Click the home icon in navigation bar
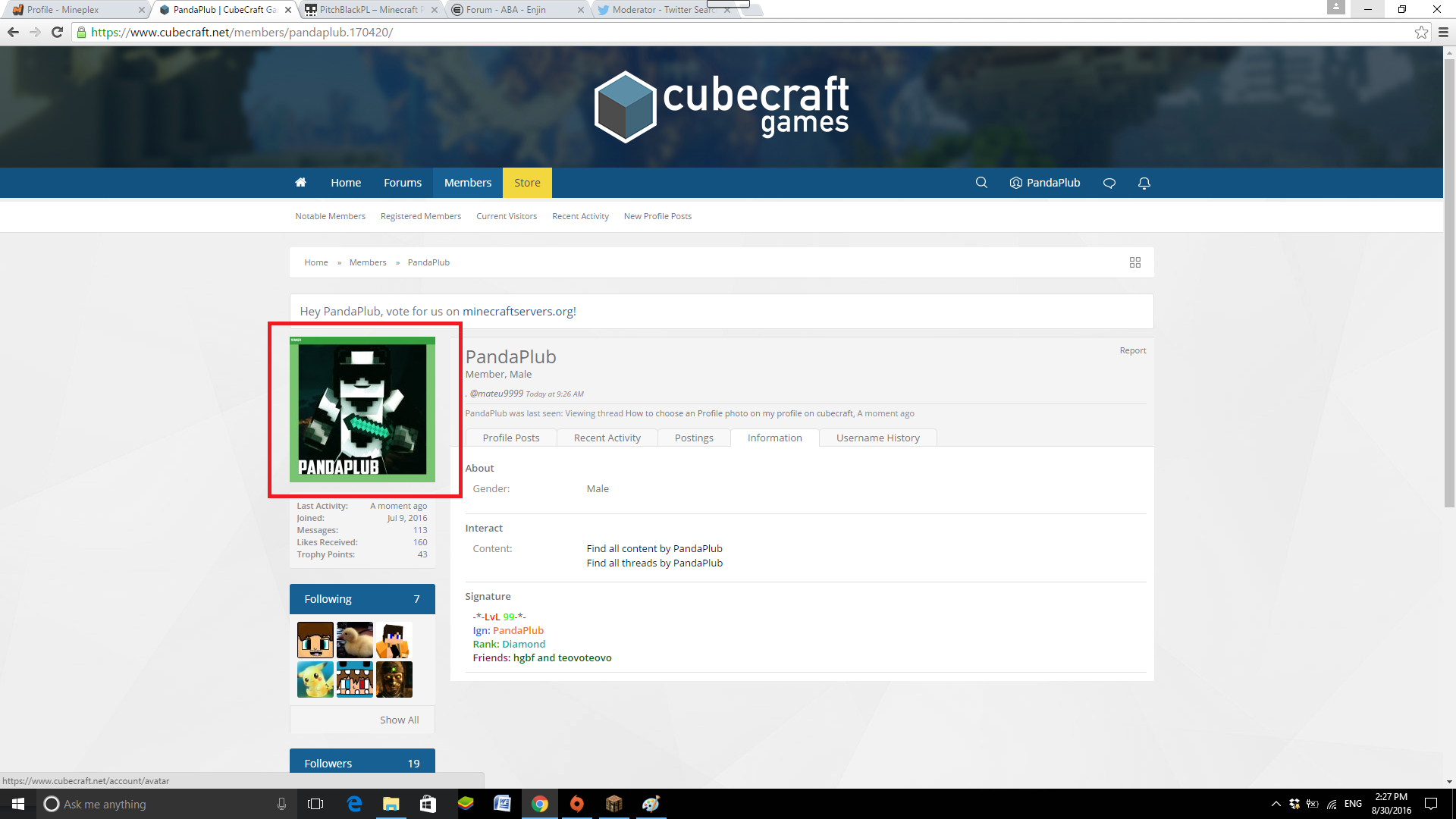 coord(300,183)
